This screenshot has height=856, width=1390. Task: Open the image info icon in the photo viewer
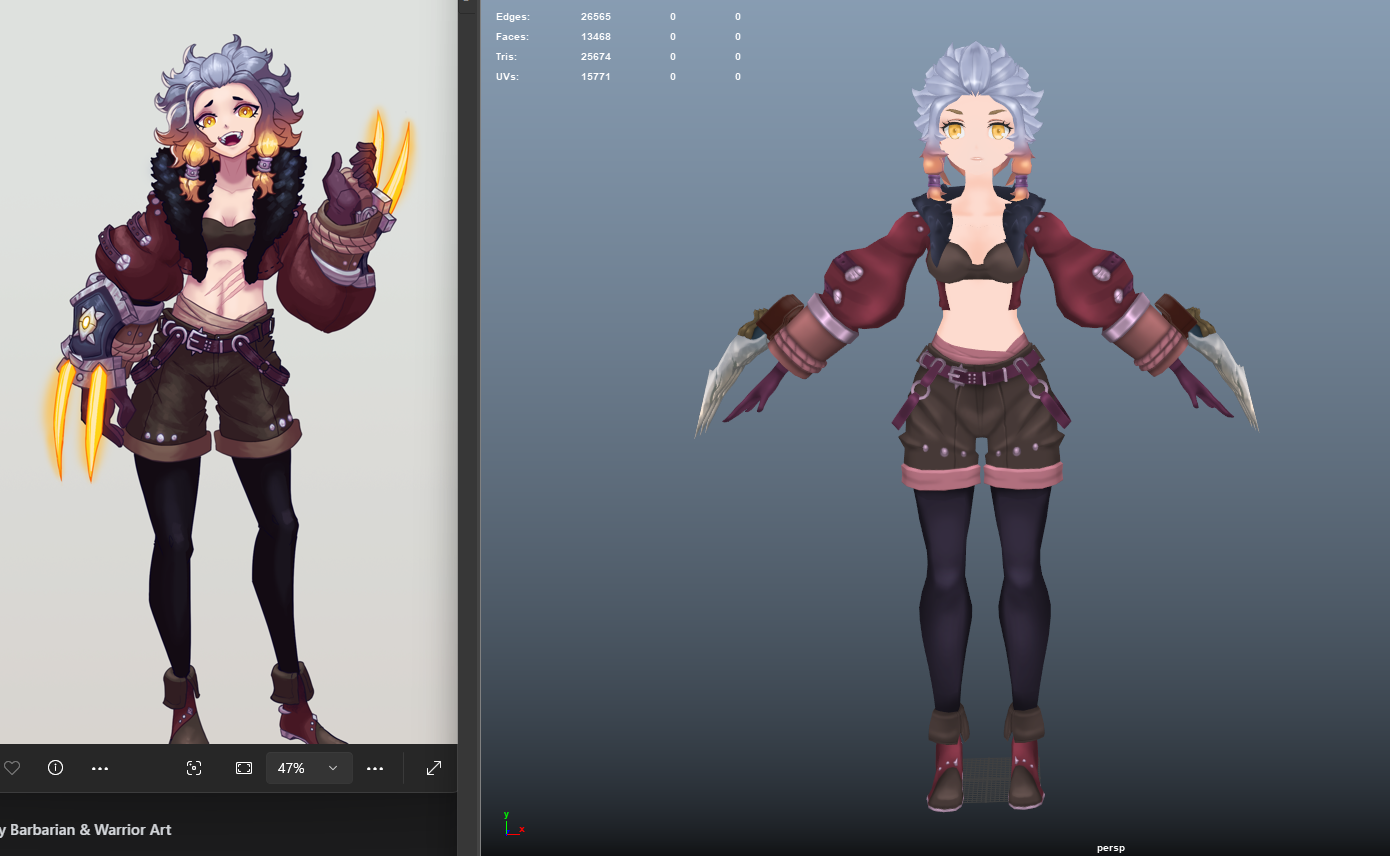56,768
